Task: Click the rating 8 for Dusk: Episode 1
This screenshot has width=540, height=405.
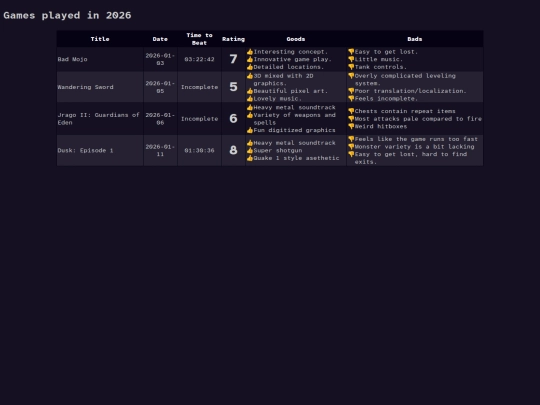Action: [233, 150]
